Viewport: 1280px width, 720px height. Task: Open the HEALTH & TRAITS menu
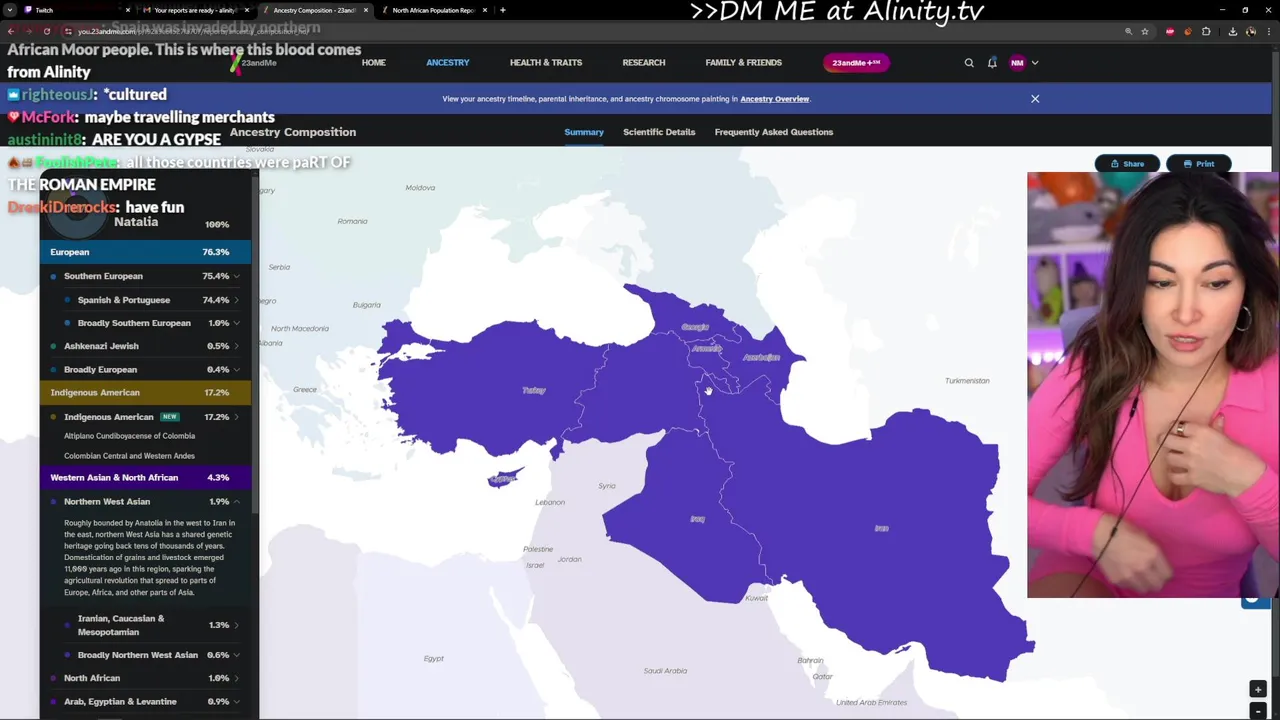click(x=546, y=63)
